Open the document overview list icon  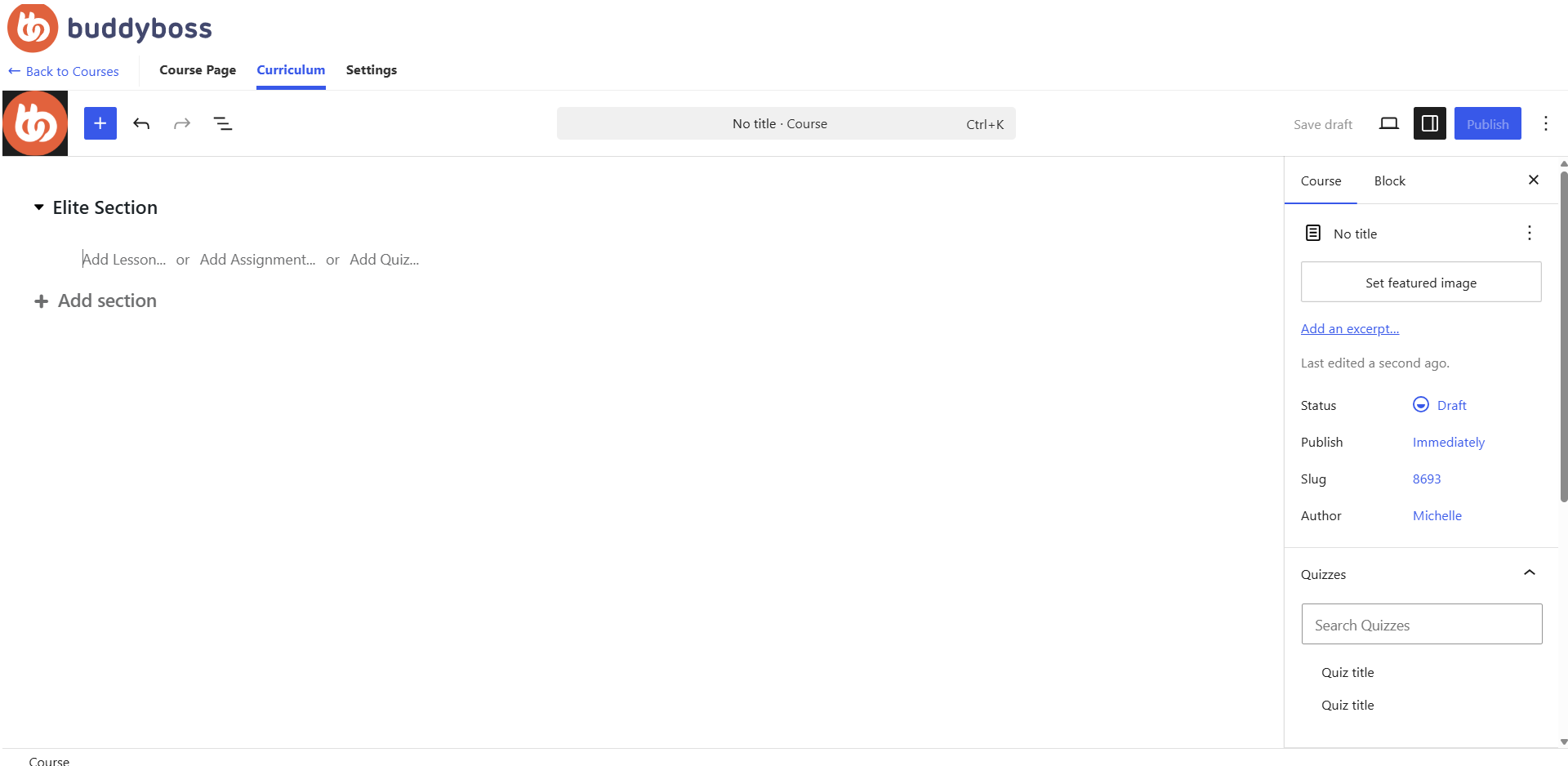coord(223,123)
